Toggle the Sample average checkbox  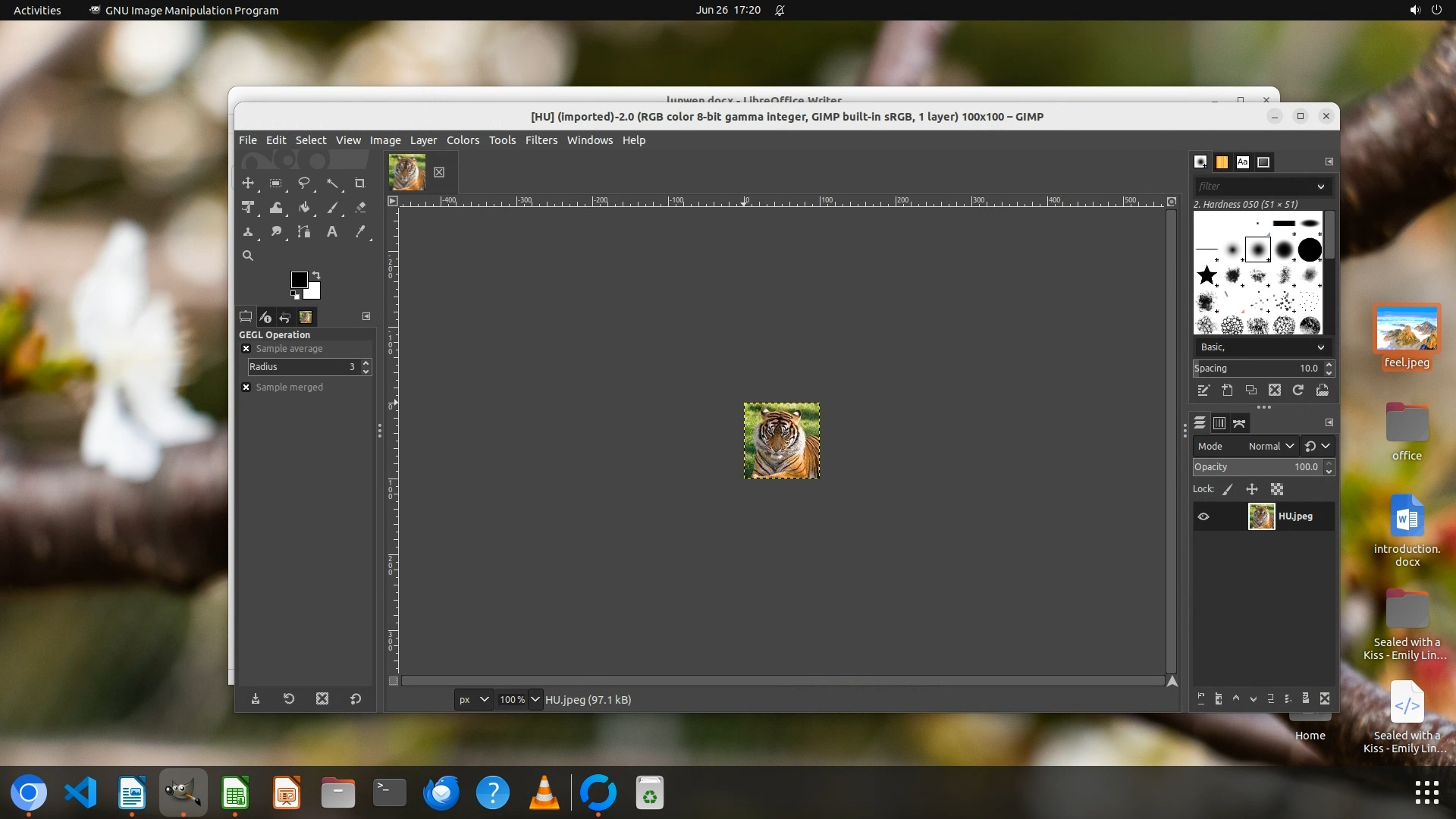[246, 349]
